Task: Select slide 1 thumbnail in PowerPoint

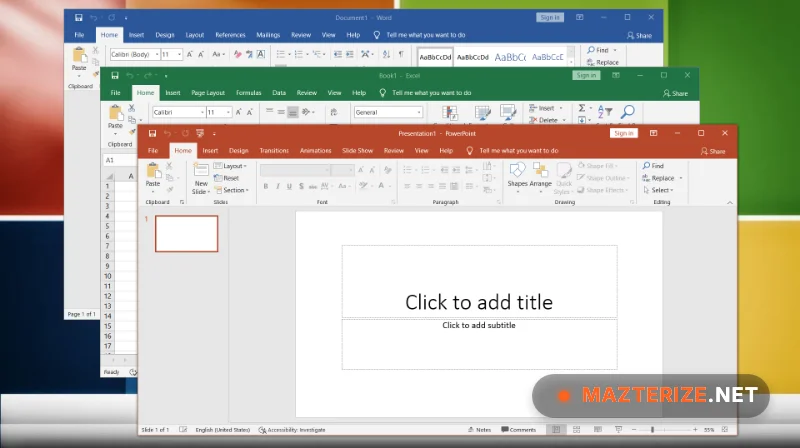Action: [x=187, y=234]
